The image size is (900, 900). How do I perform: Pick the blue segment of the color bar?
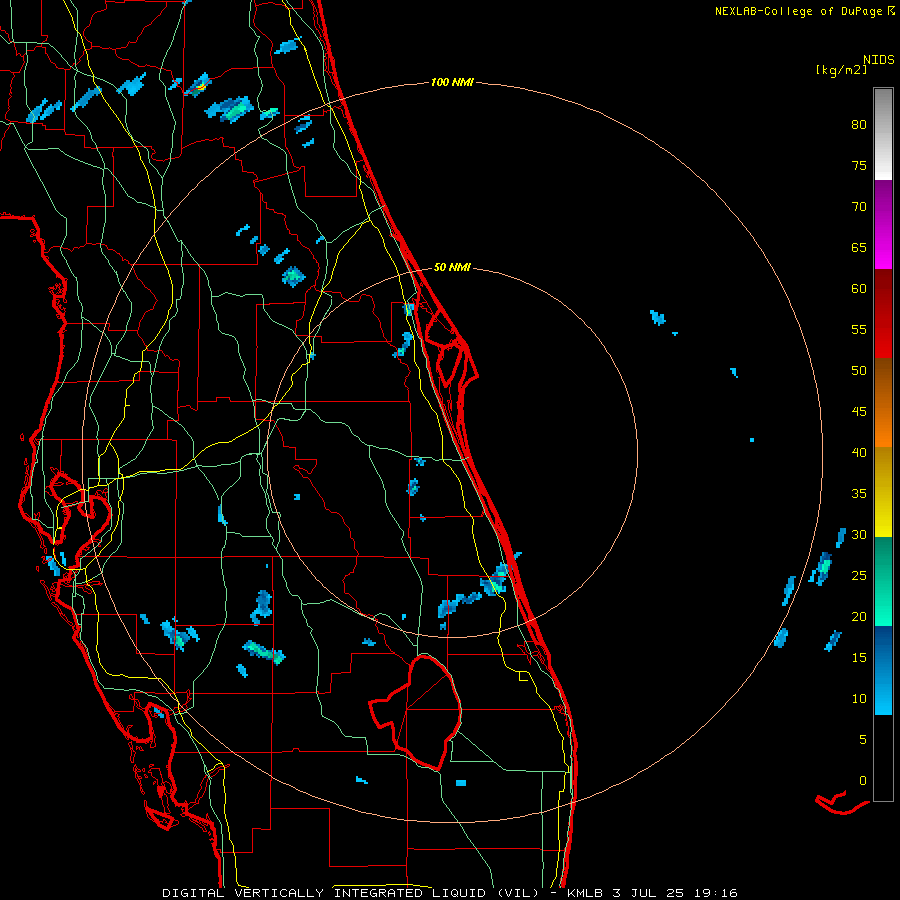(883, 670)
